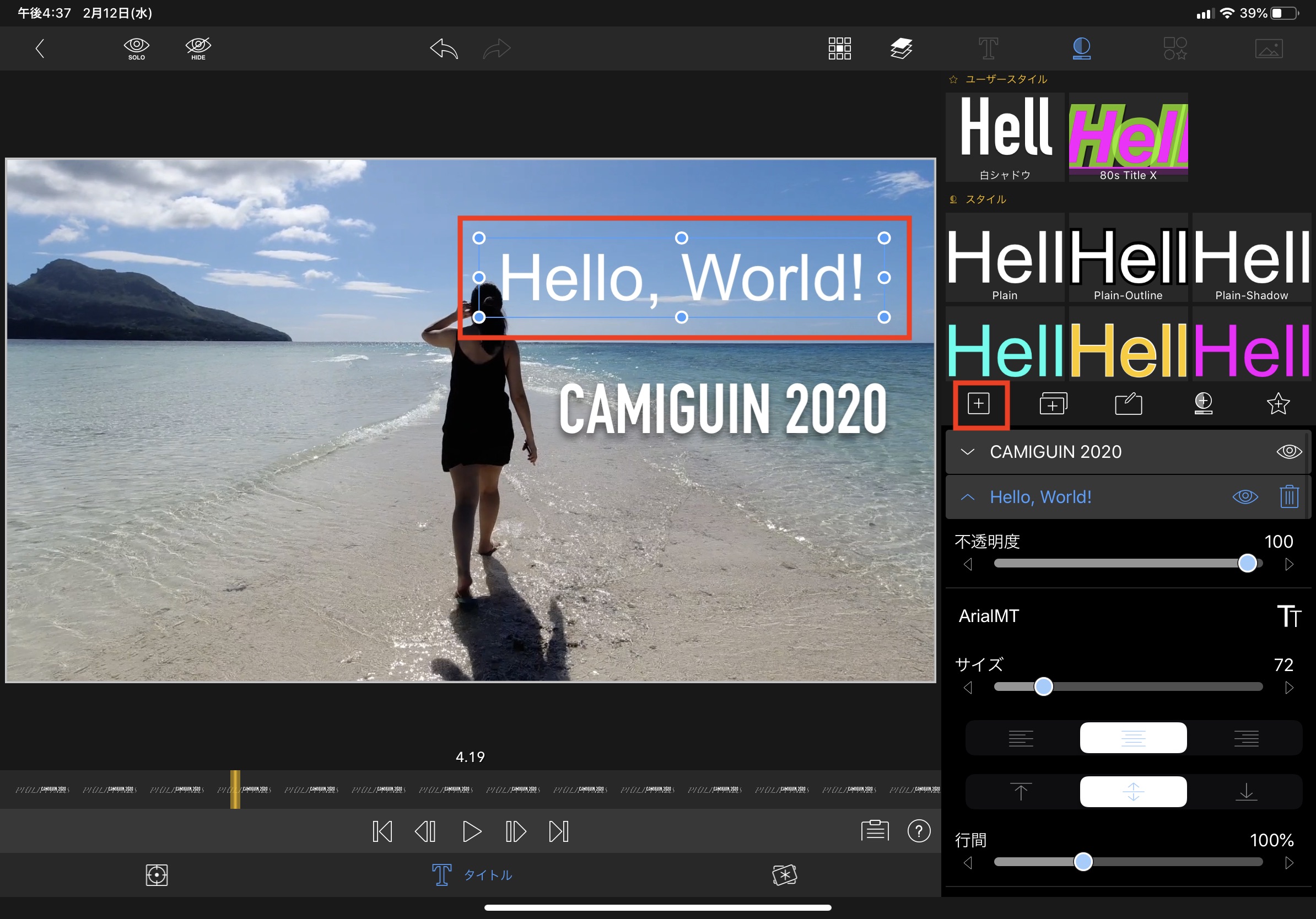The height and width of the screenshot is (919, 1316).
Task: Open the grid view icon
Action: point(839,48)
